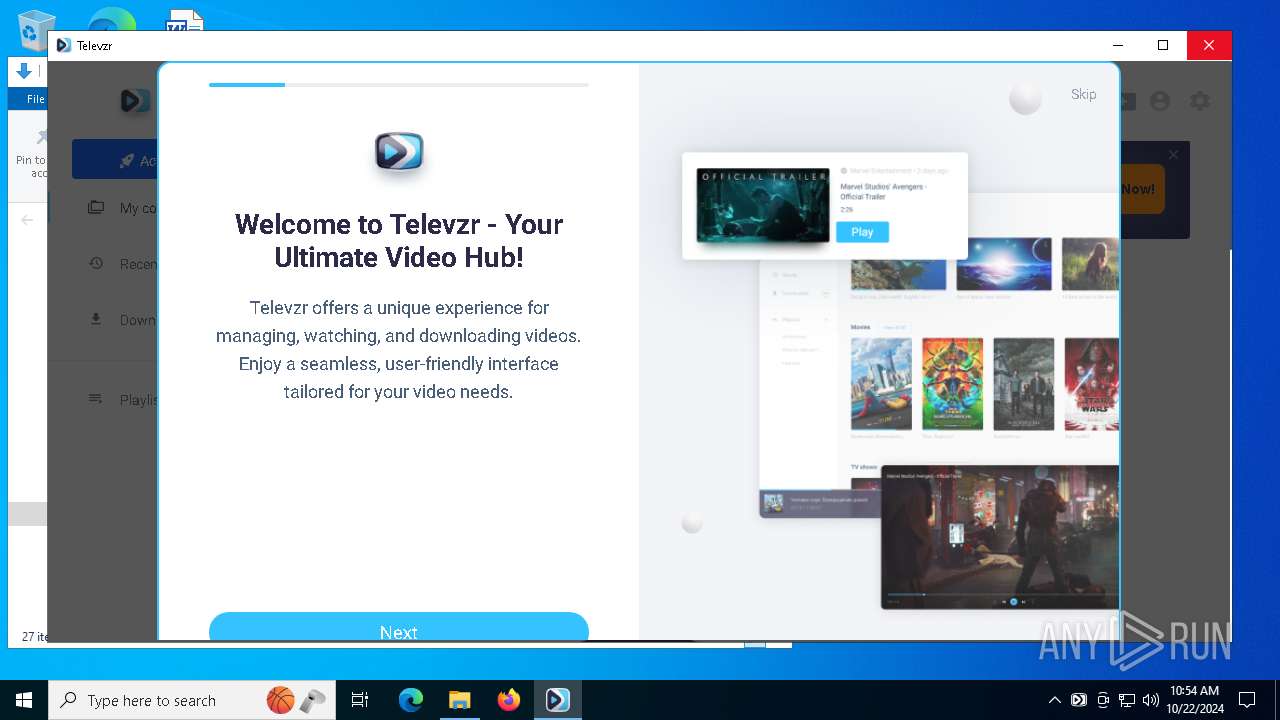Open the Downloads icon in sidebar
The width and height of the screenshot is (1280, 720).
96,320
